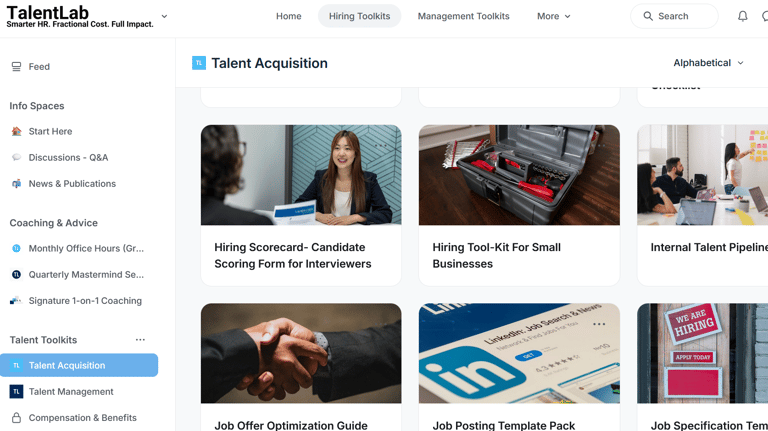The height and width of the screenshot is (431, 768).
Task: Open three-dot menu on Job Posting Template Pack card
Action: 599,324
